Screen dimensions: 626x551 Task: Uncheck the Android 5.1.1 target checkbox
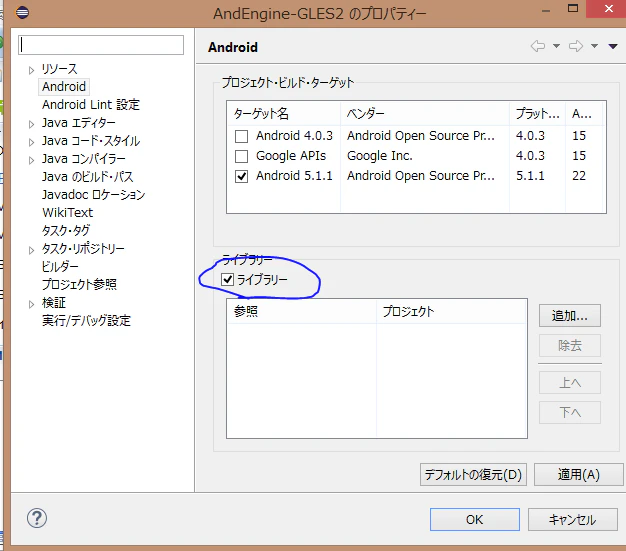click(241, 176)
